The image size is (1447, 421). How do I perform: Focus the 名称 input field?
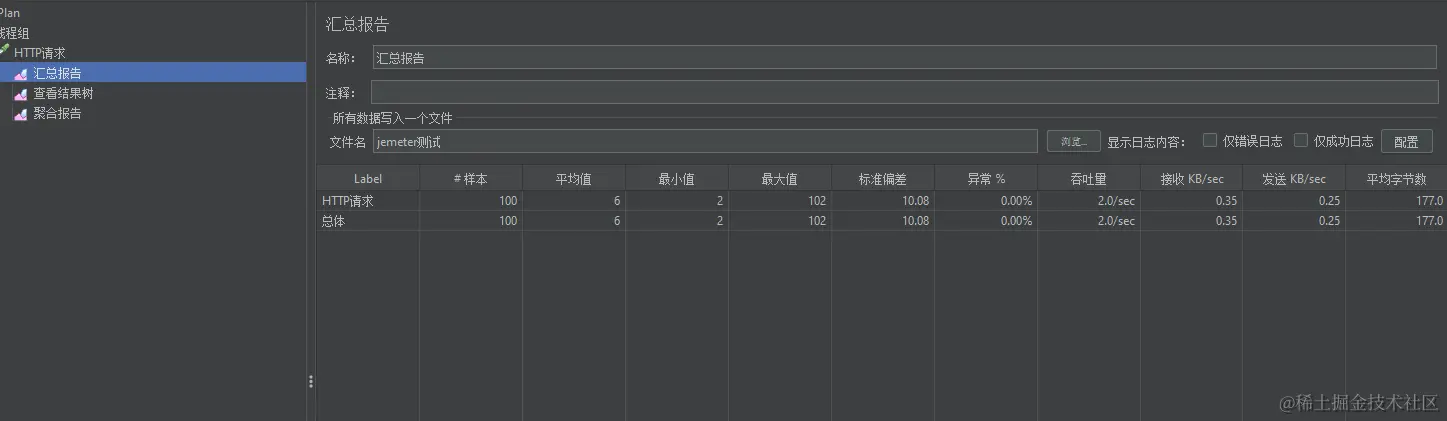point(904,58)
